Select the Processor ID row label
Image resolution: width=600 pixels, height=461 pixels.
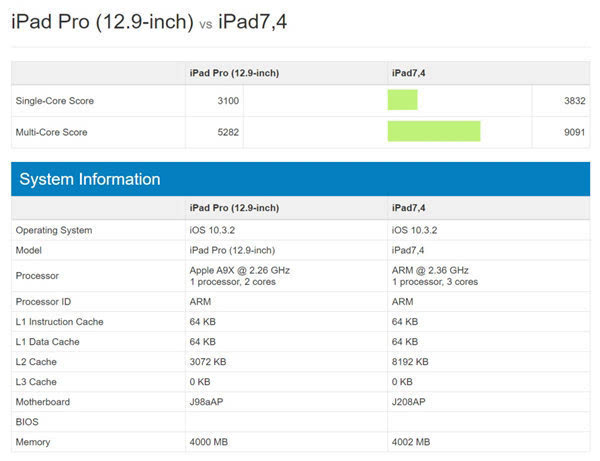tap(43, 301)
